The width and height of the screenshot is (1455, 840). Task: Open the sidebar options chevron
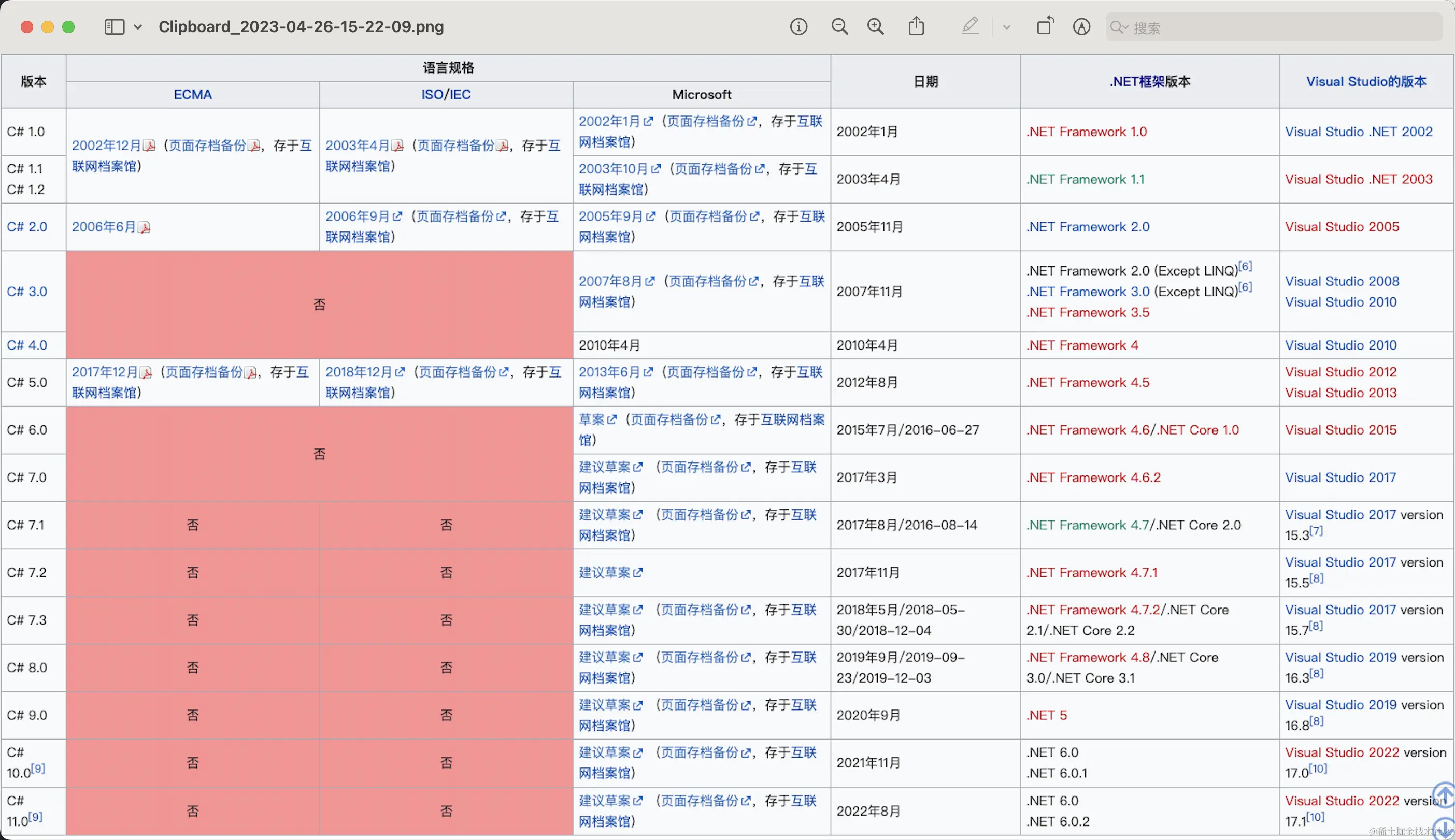[x=138, y=26]
